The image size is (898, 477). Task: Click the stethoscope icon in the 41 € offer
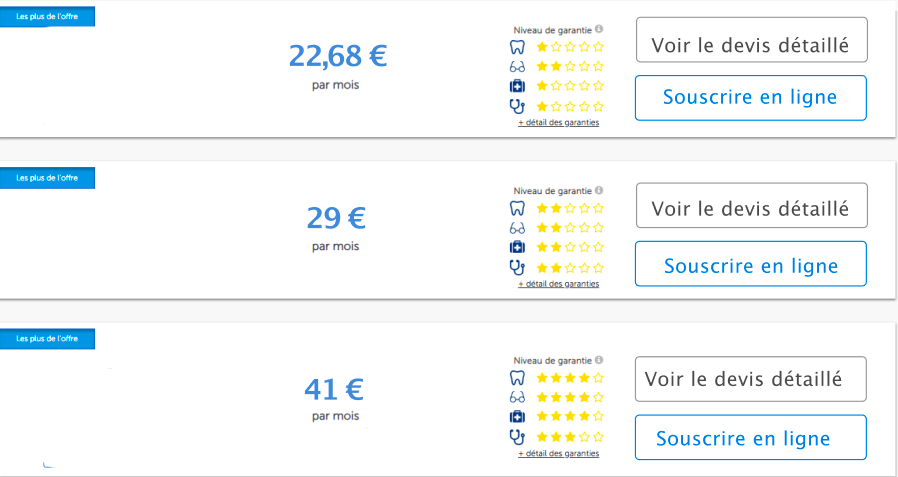[517, 436]
